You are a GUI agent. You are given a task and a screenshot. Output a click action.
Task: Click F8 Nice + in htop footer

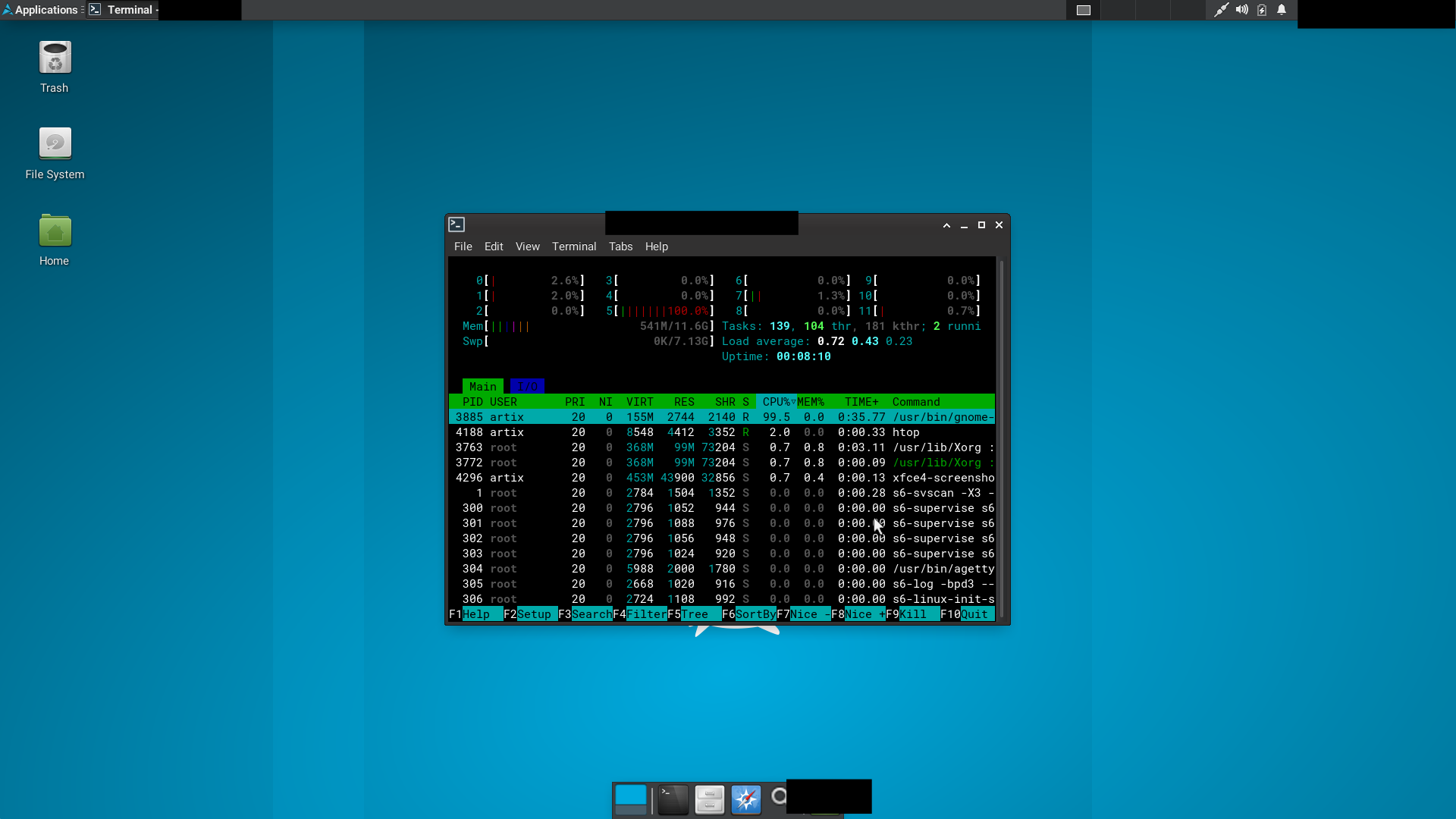[858, 614]
